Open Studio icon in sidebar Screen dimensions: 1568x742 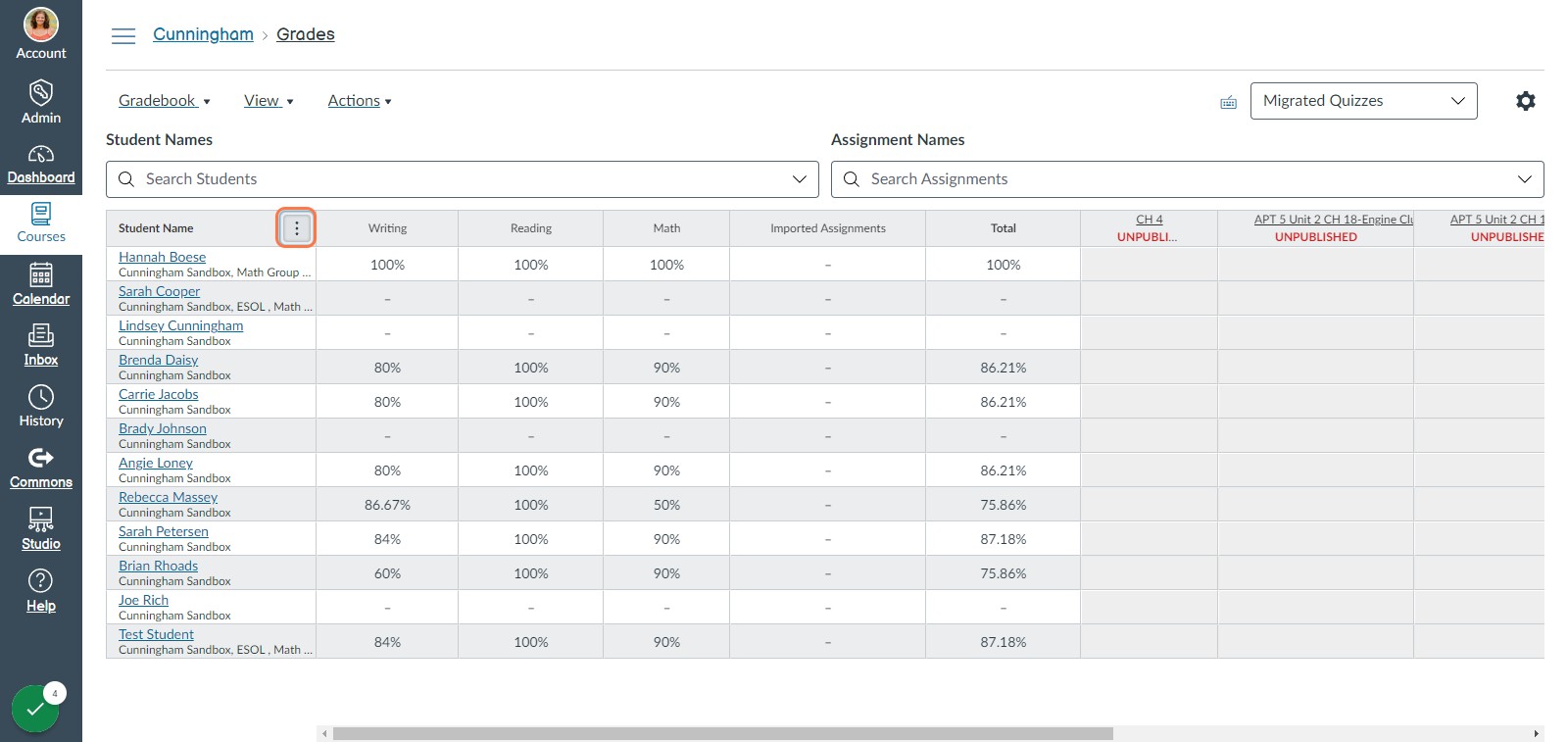coord(41,519)
